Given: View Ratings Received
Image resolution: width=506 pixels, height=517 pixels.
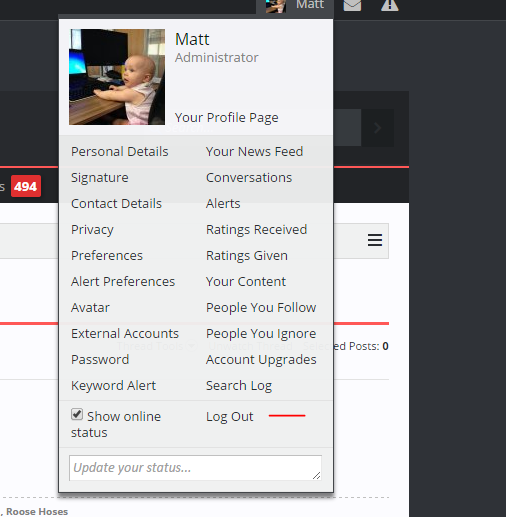Looking at the screenshot, I should (257, 230).
